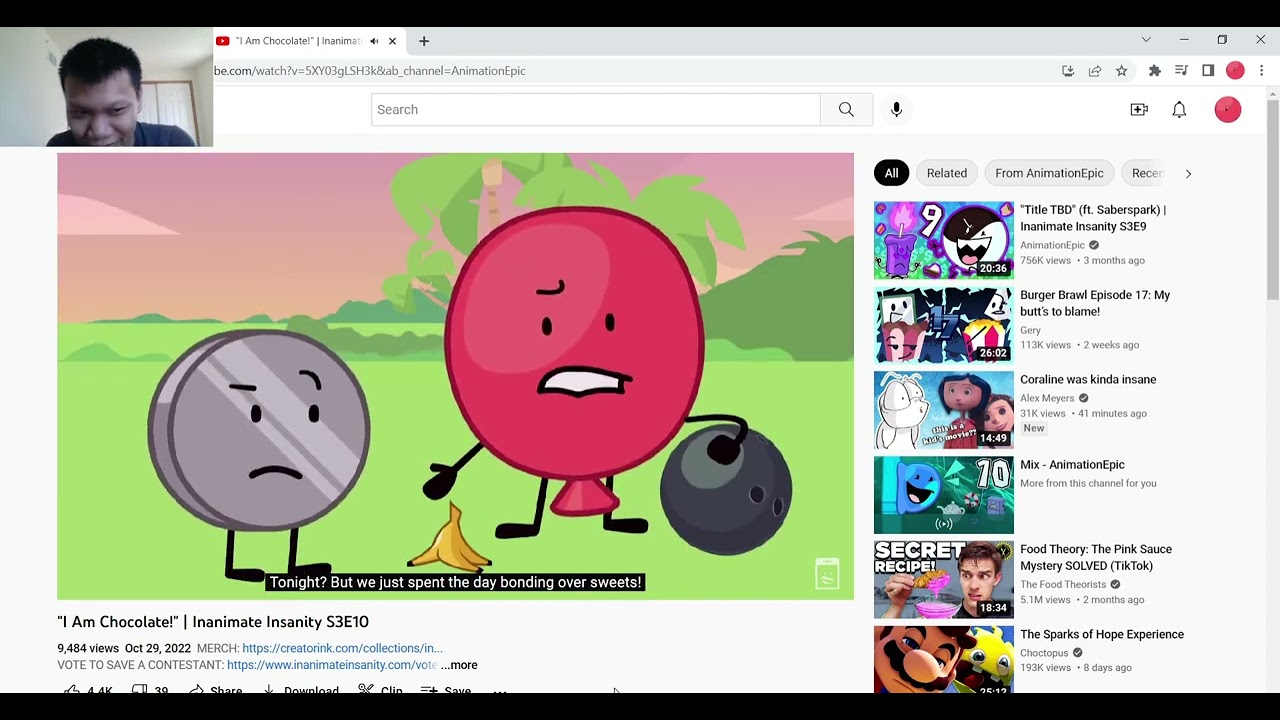Click the video player to pause

tap(455, 376)
